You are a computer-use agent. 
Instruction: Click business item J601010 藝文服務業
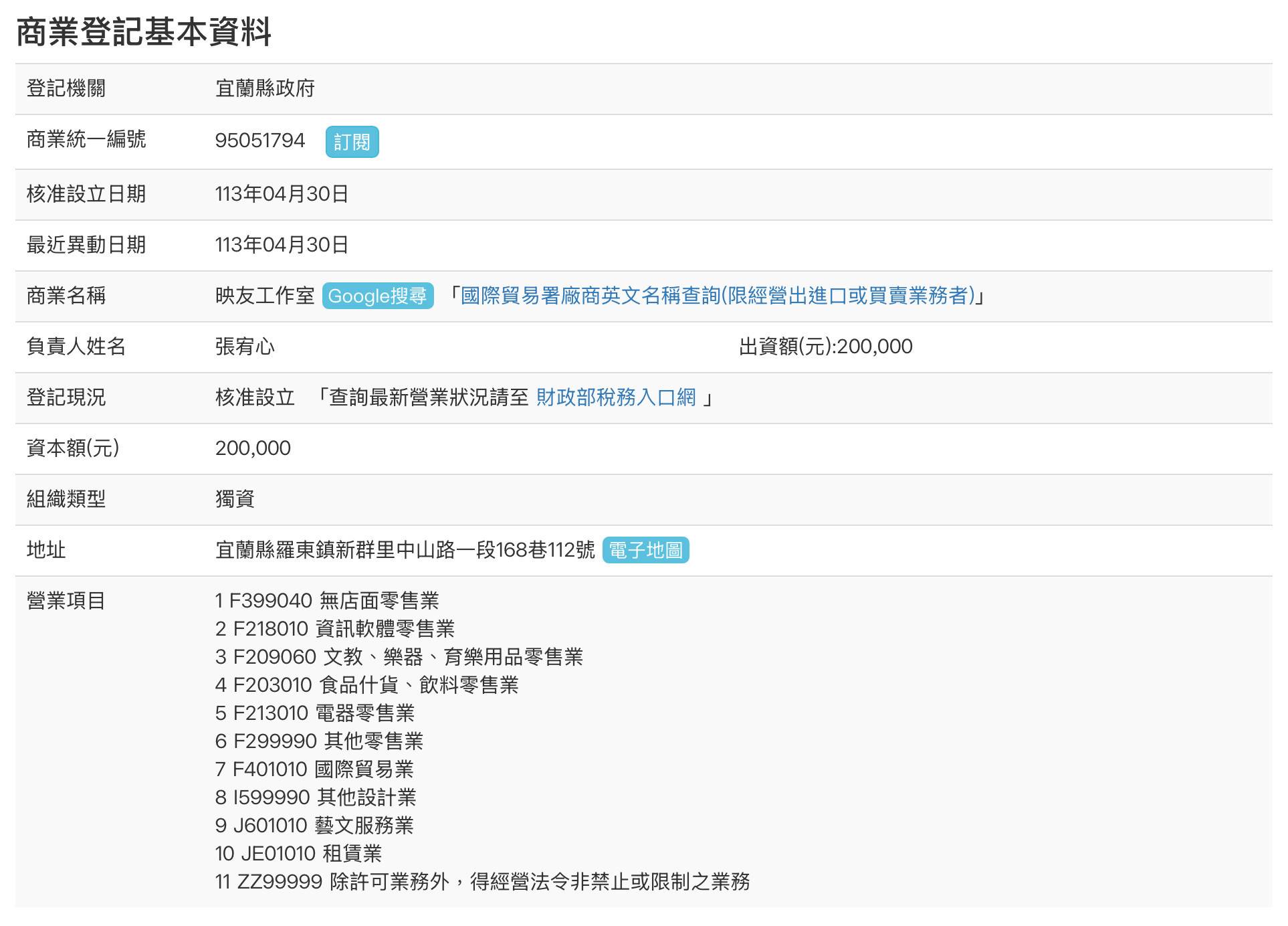314,826
